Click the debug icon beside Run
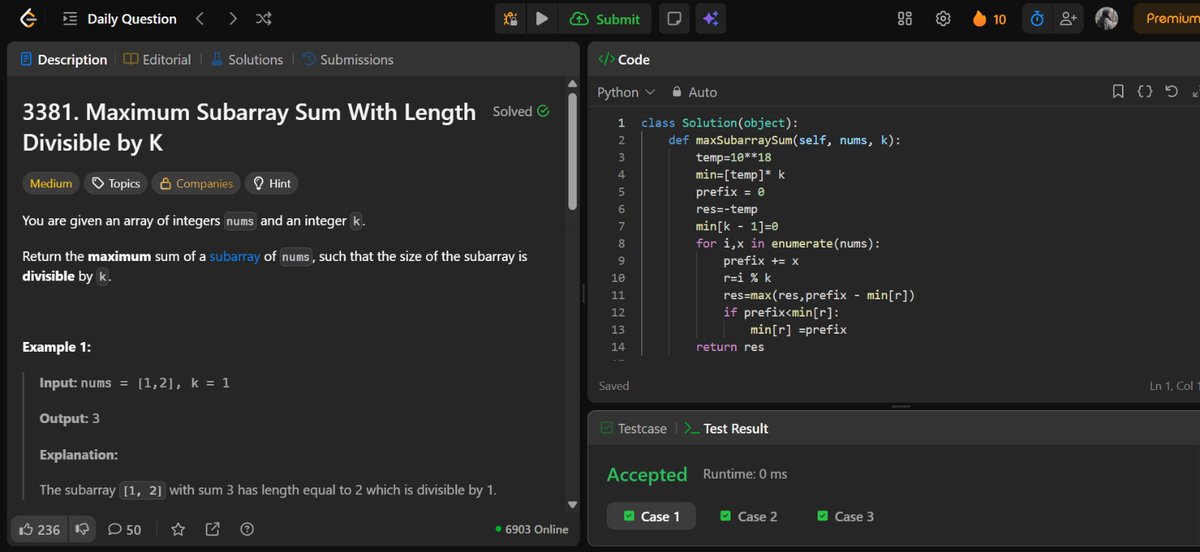This screenshot has width=1200, height=552. click(510, 18)
